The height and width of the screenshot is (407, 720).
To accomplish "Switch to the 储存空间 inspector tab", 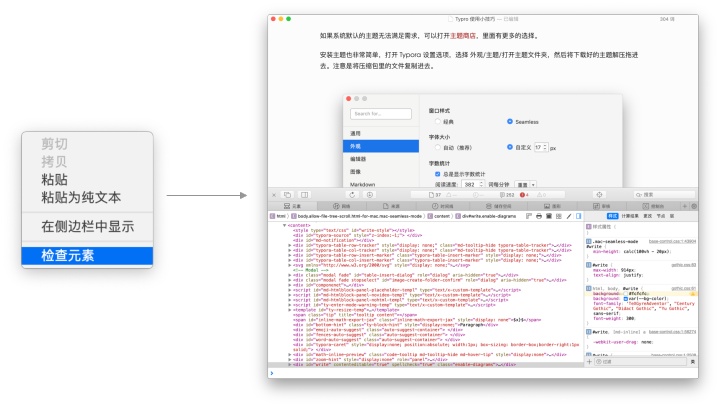I will (x=499, y=206).
